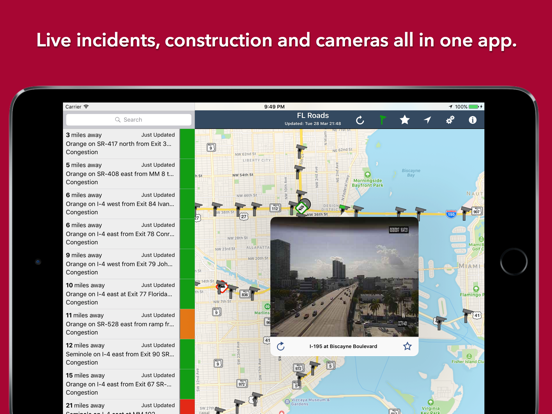This screenshot has width=552, height=414.
Task: Click the battery indicator in status bar
Action: point(474,107)
